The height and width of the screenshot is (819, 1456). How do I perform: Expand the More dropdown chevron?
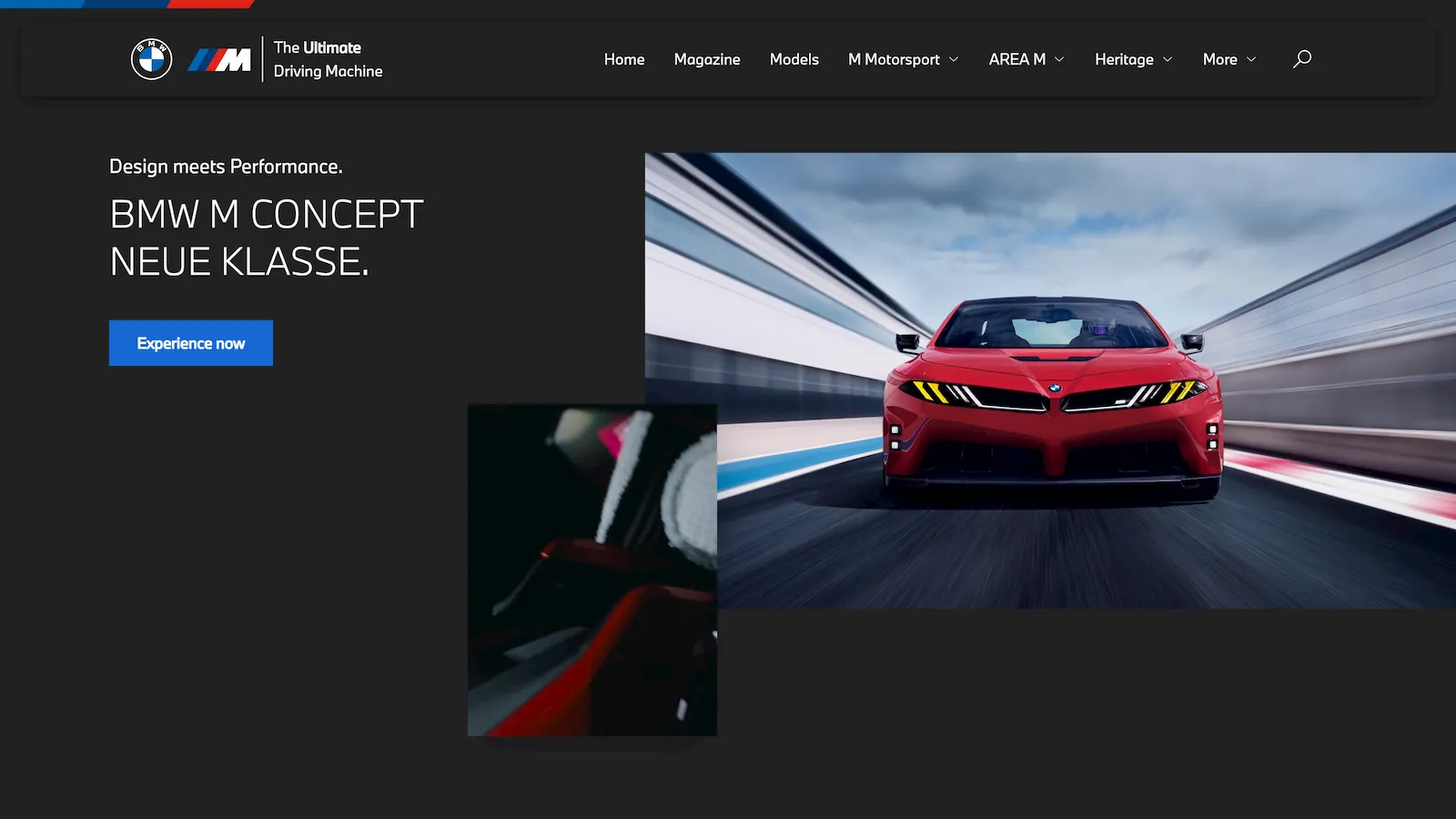1251,59
